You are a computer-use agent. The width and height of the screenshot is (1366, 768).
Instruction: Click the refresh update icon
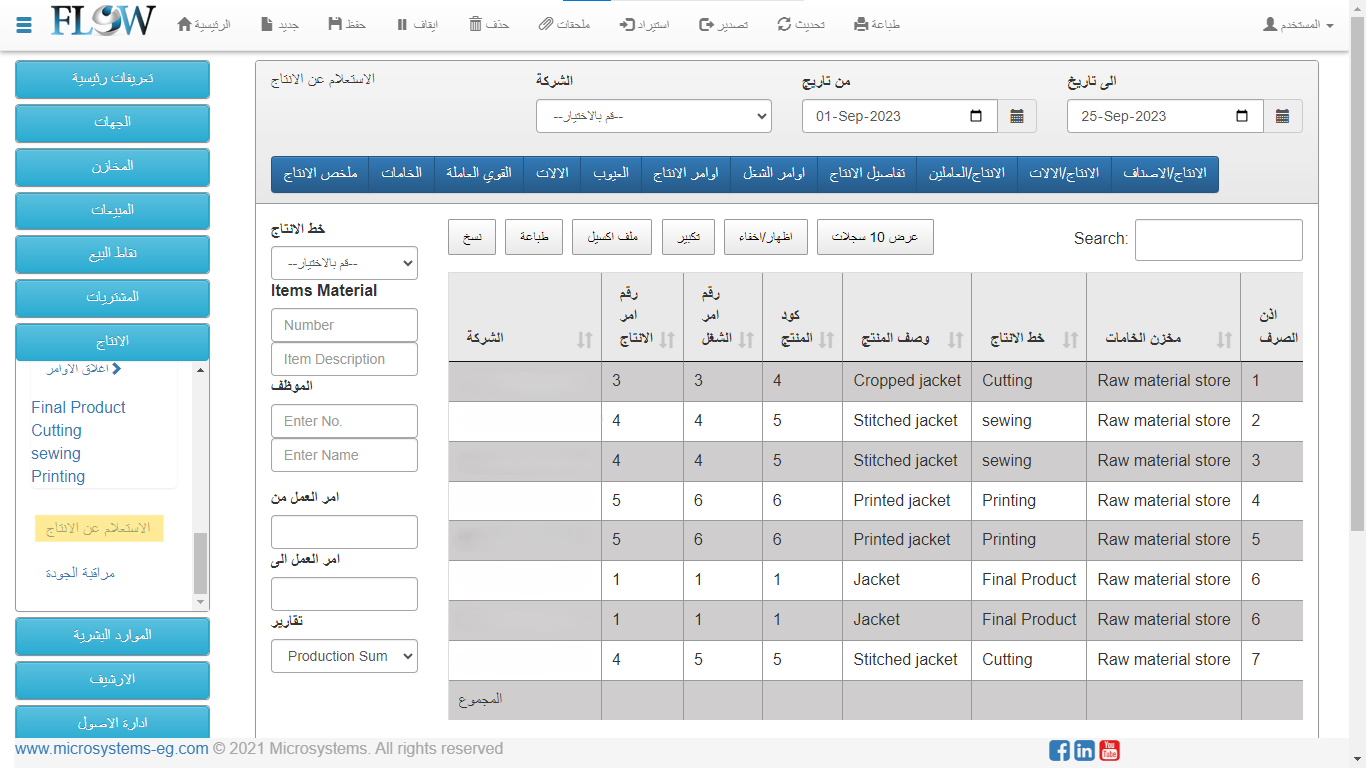[785, 24]
